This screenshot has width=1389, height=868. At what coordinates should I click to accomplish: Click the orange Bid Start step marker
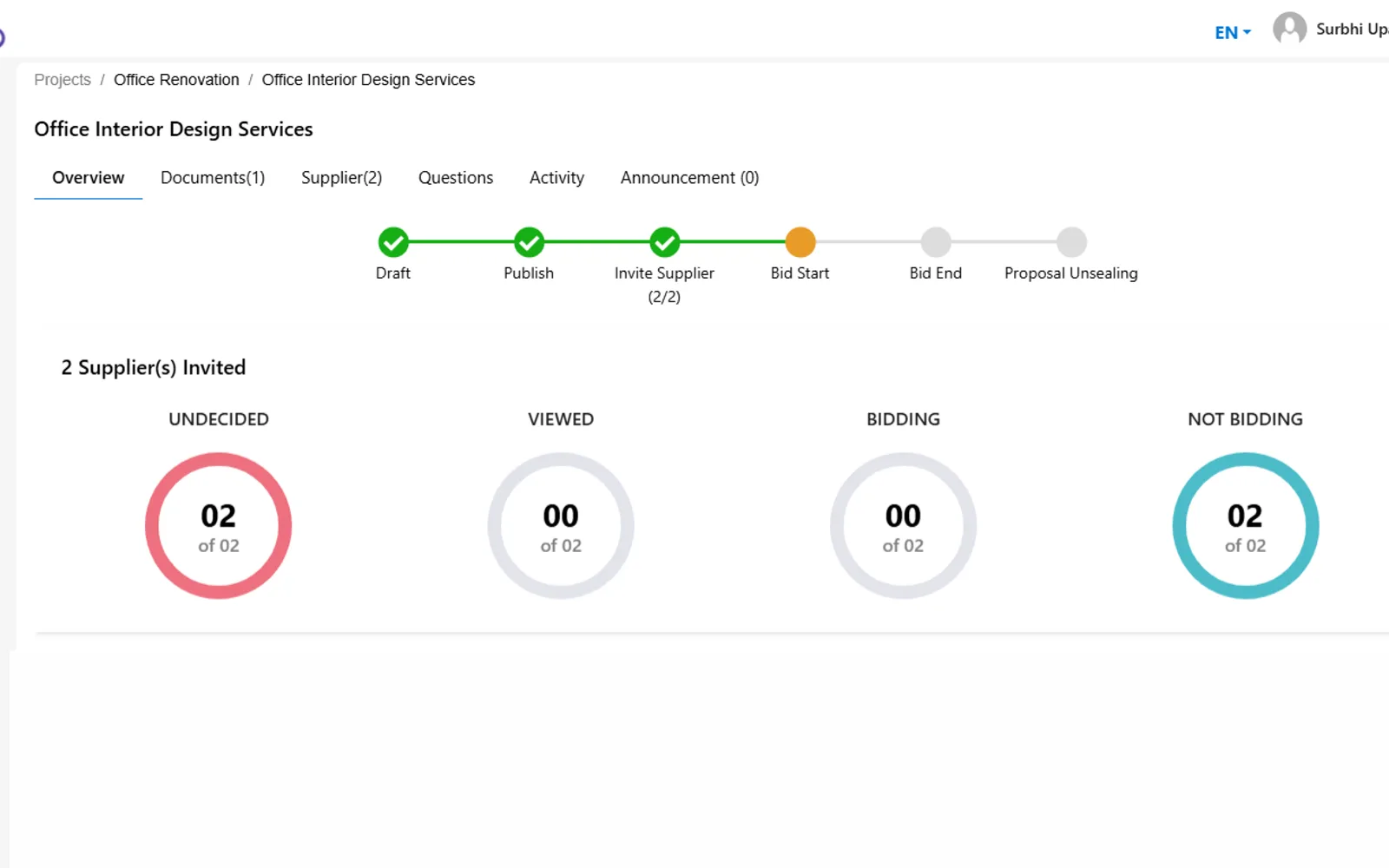[x=800, y=242]
